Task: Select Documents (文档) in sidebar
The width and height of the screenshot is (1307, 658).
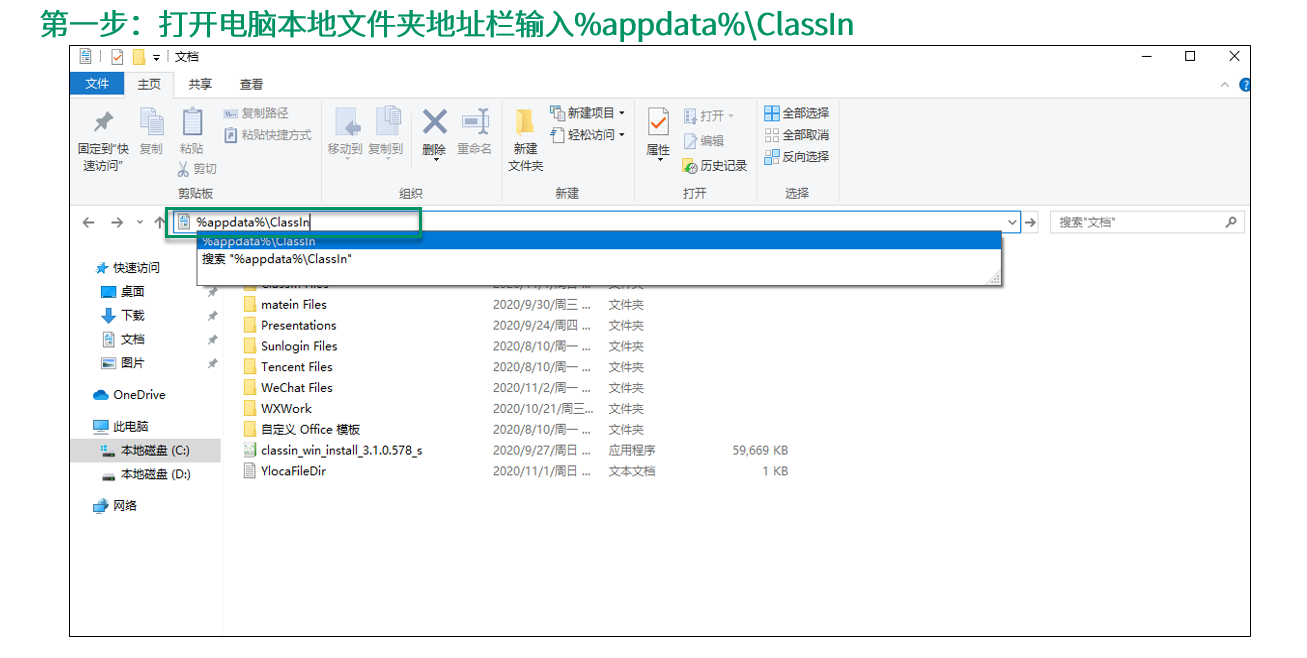Action: pyautogui.click(x=124, y=339)
